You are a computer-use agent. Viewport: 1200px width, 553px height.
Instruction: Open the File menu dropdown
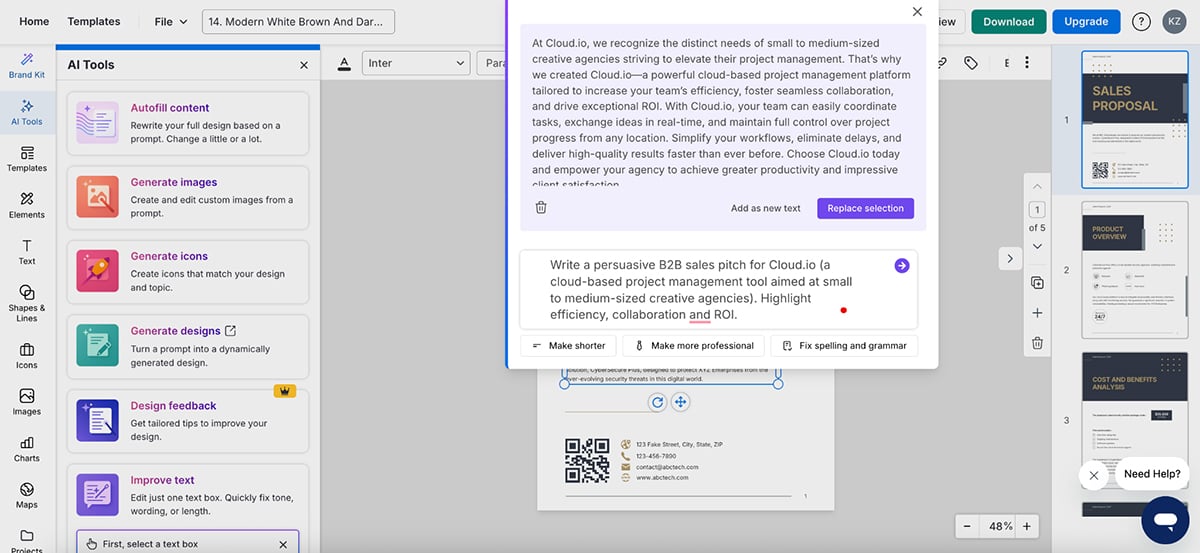pyautogui.click(x=170, y=21)
